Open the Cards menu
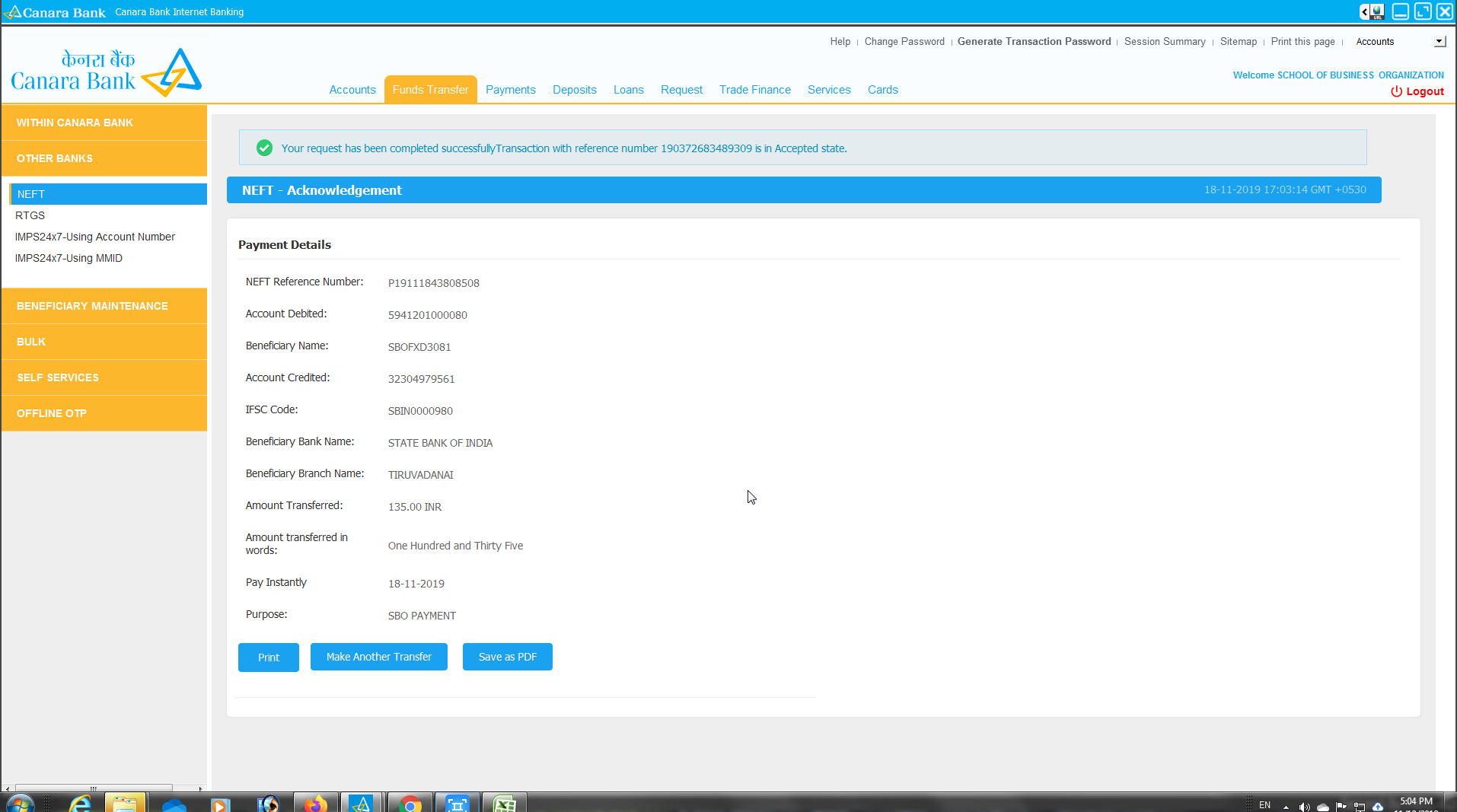The width and height of the screenshot is (1457, 812). click(x=883, y=90)
